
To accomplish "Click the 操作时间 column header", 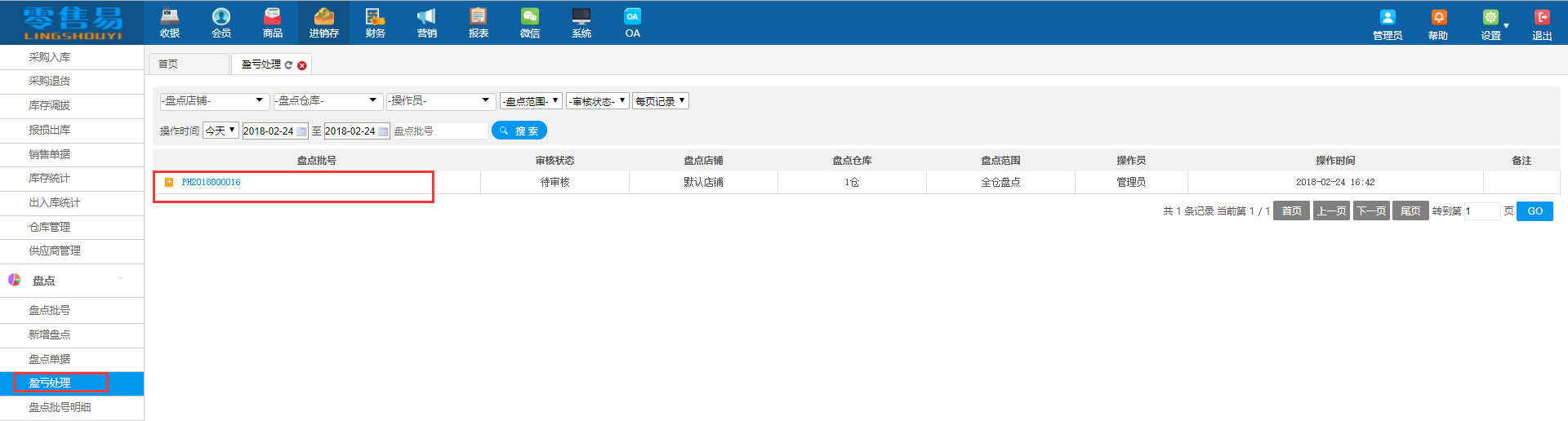I will [1335, 160].
